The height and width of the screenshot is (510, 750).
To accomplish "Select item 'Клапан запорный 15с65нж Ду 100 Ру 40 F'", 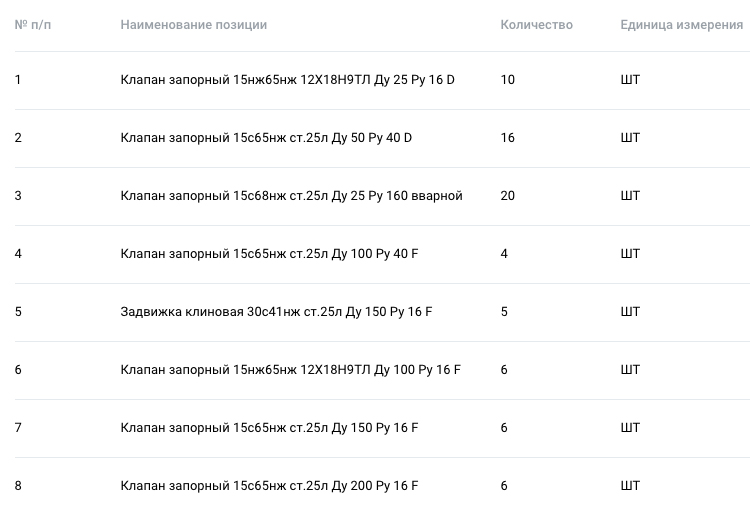I will (269, 254).
